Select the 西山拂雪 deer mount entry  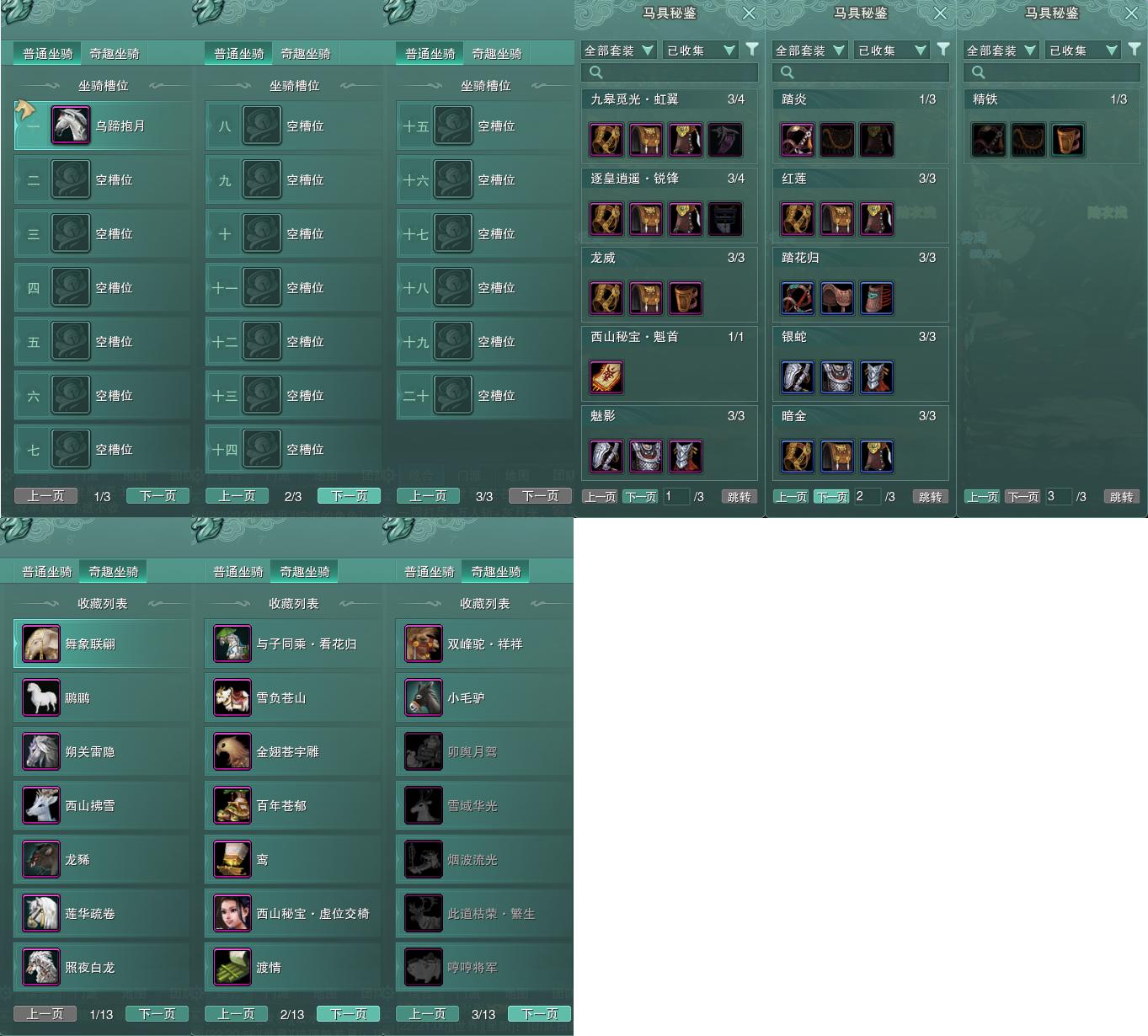pos(102,805)
